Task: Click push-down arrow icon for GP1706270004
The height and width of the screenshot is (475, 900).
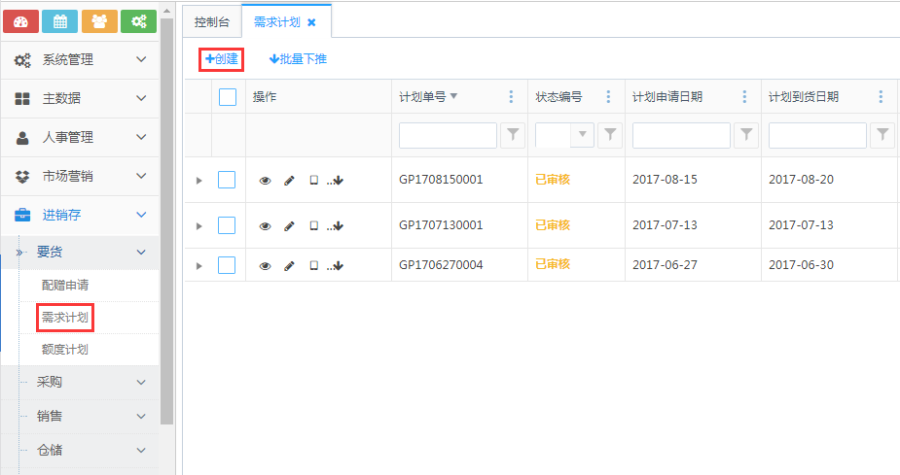Action: pos(338,266)
